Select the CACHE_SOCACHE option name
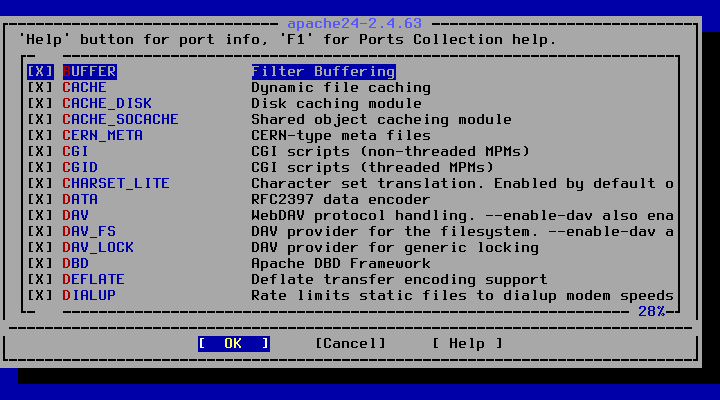The width and height of the screenshot is (720, 400). pos(120,120)
